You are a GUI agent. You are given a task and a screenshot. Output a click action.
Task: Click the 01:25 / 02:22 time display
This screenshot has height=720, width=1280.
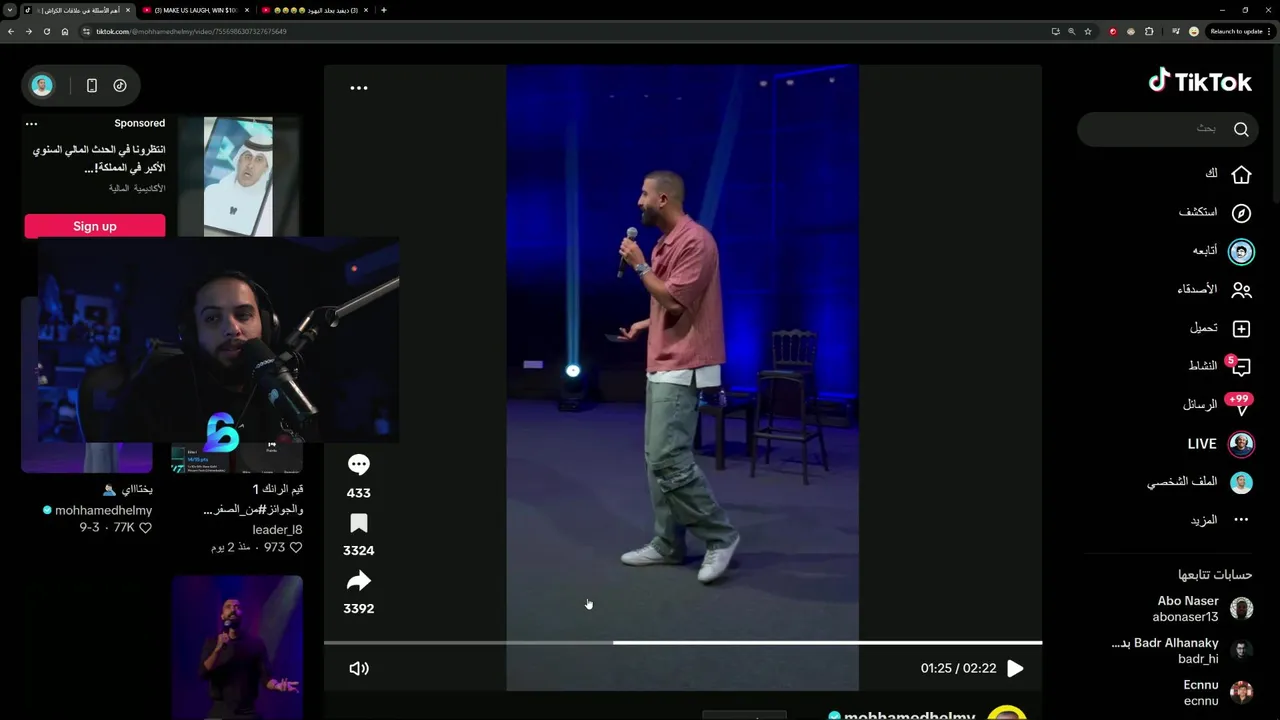958,668
